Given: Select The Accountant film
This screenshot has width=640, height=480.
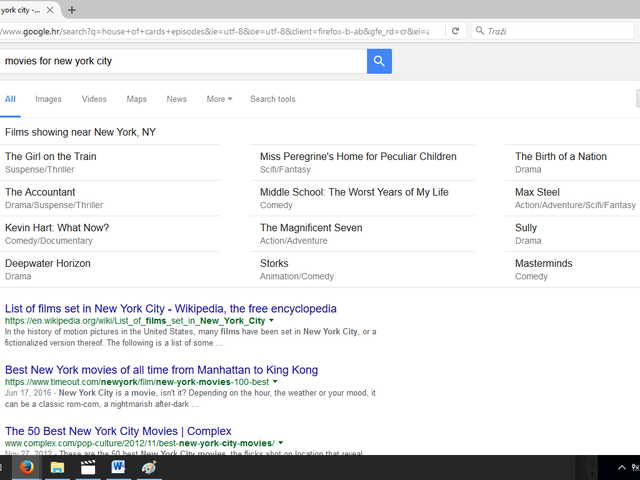Looking at the screenshot, I should pos(40,192).
